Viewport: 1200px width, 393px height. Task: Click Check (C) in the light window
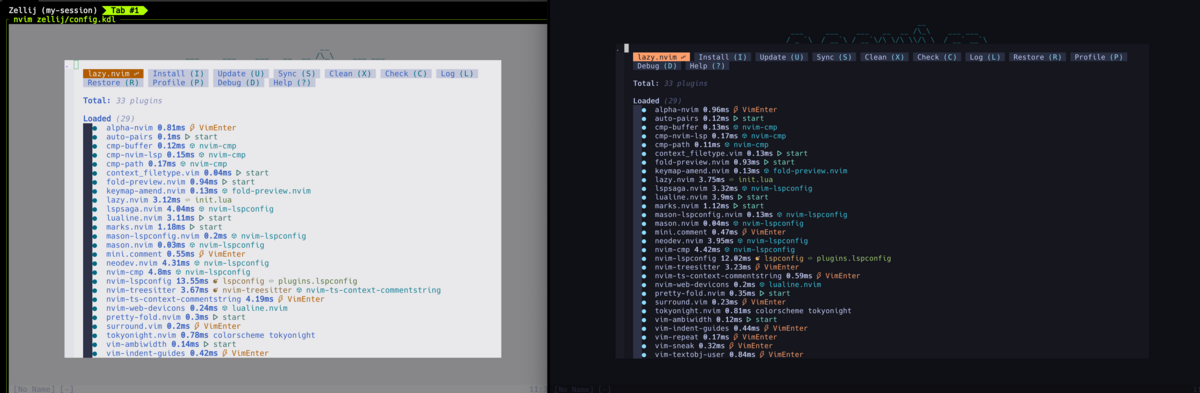[407, 74]
